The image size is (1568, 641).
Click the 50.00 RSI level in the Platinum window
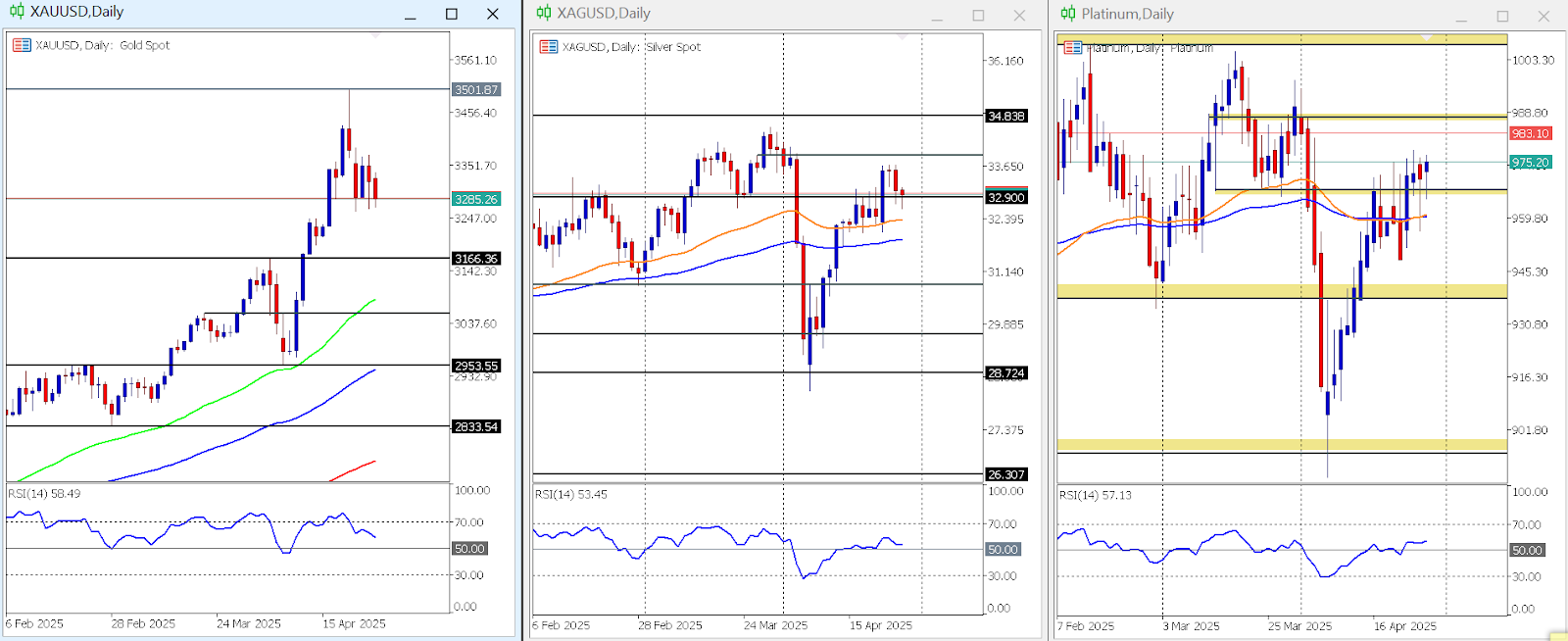pos(1527,551)
